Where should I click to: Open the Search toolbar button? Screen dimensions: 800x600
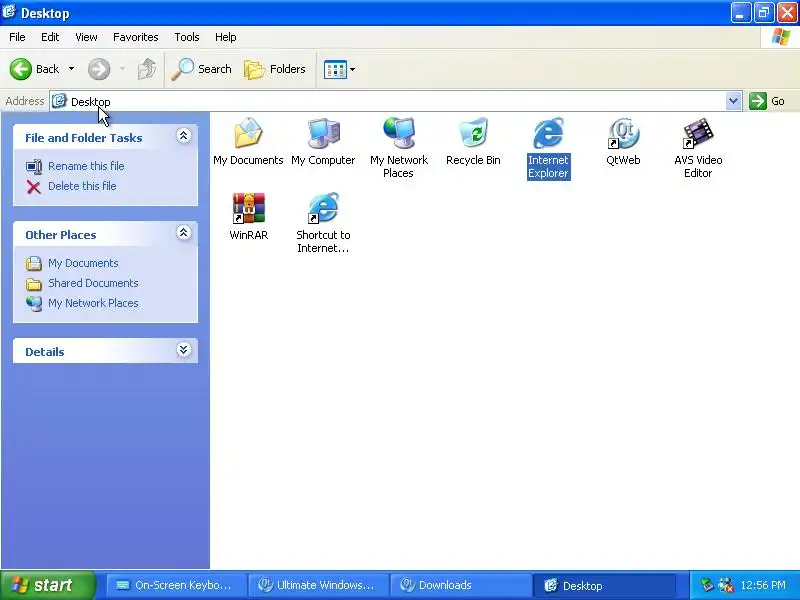tap(202, 69)
